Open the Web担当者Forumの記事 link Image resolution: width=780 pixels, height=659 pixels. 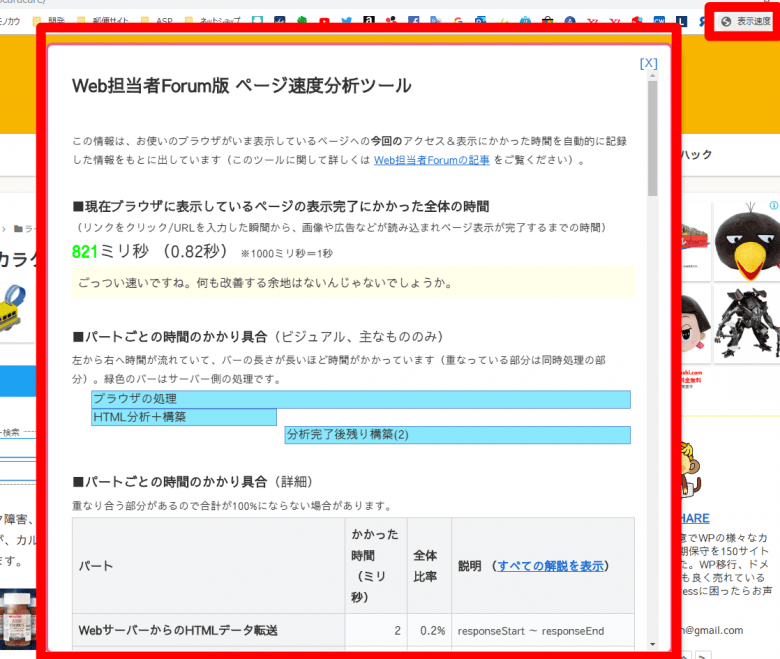(x=431, y=160)
